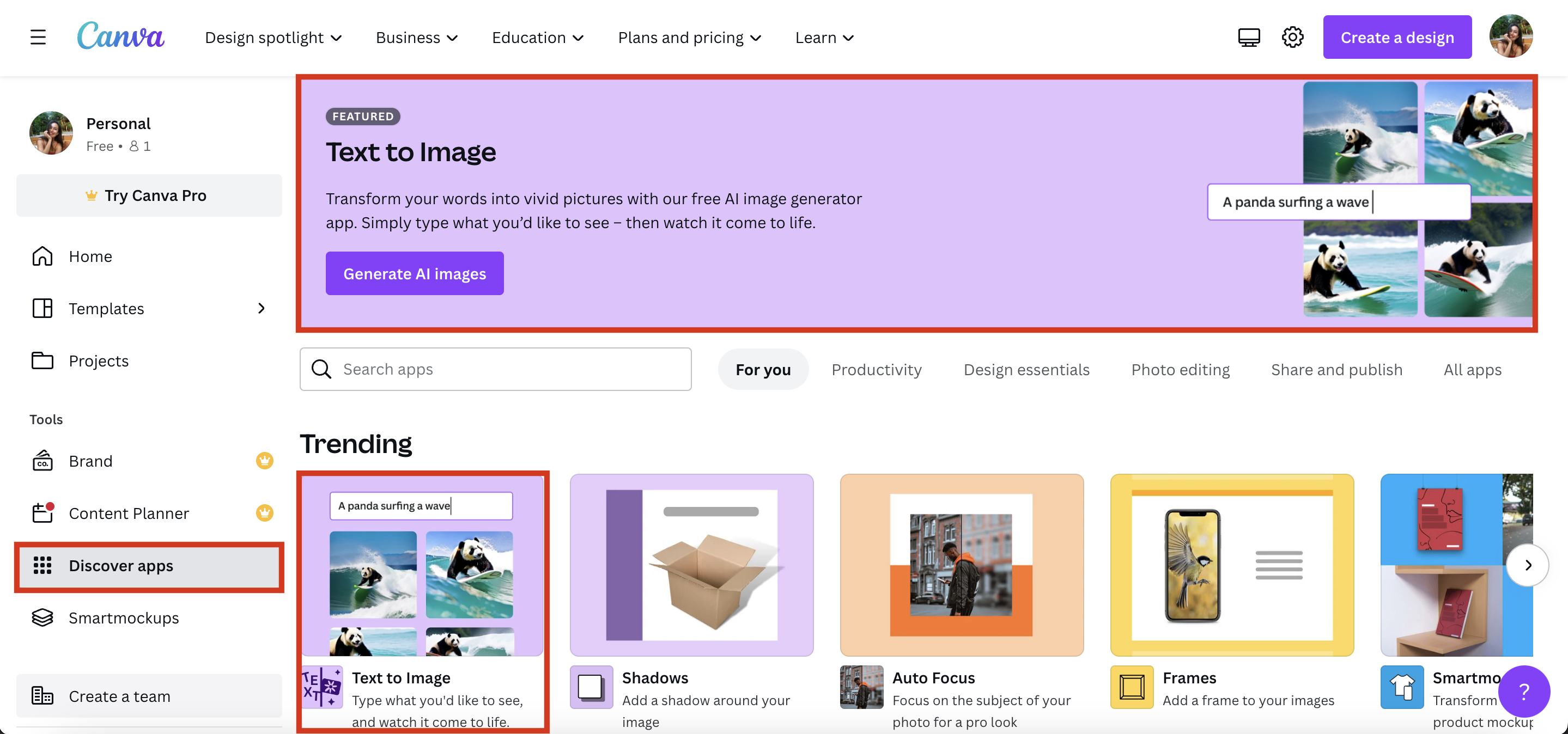Click the 'Free' plan label under Personal

click(100, 146)
